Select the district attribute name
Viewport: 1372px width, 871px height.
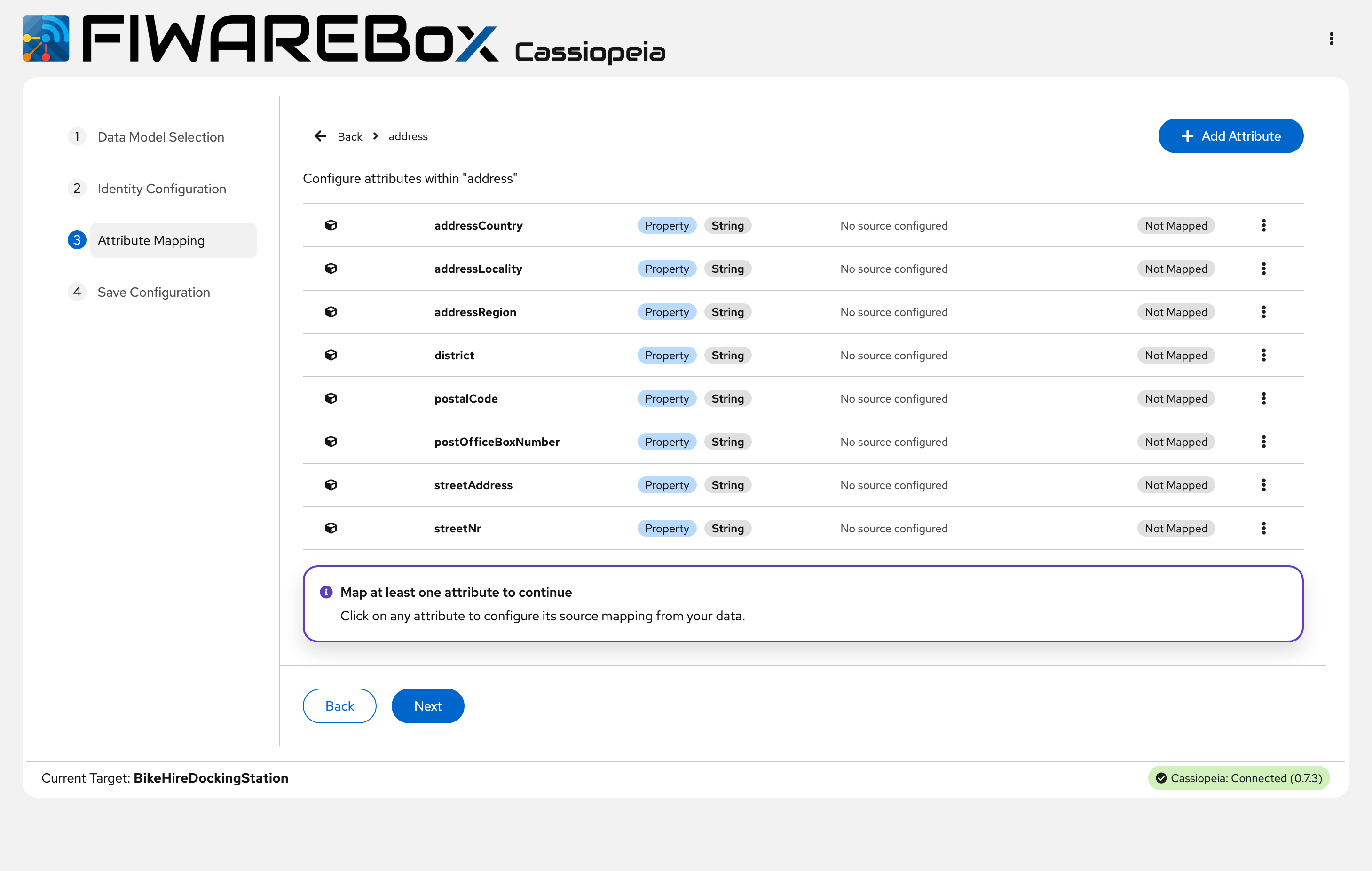click(x=454, y=355)
